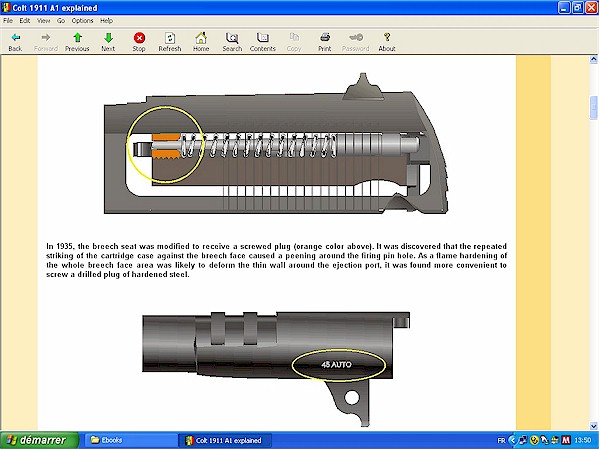
Task: Open the Go menu
Action: 61,21
